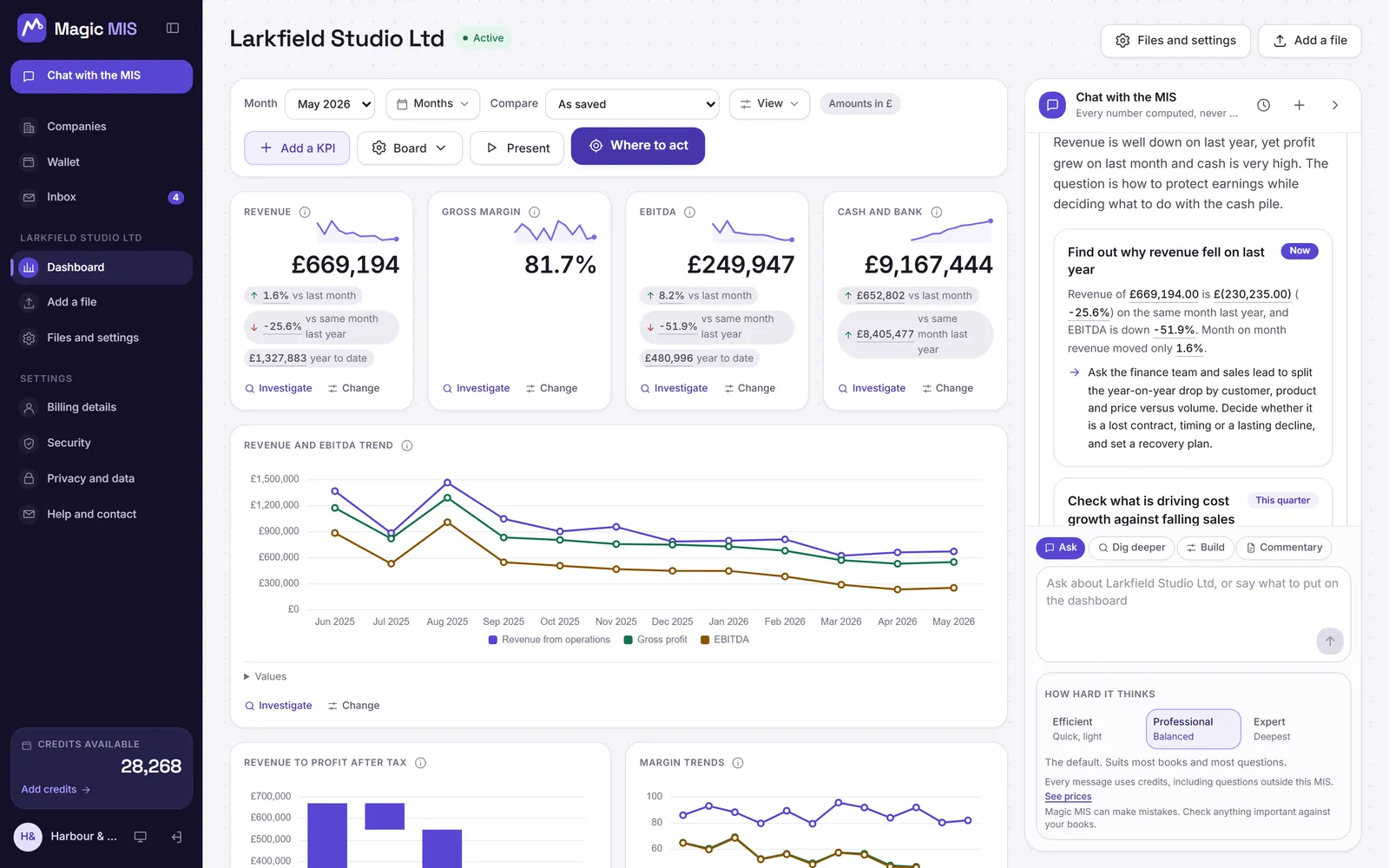
Task: Open the Inbox with 4 unread
Action: click(x=102, y=197)
